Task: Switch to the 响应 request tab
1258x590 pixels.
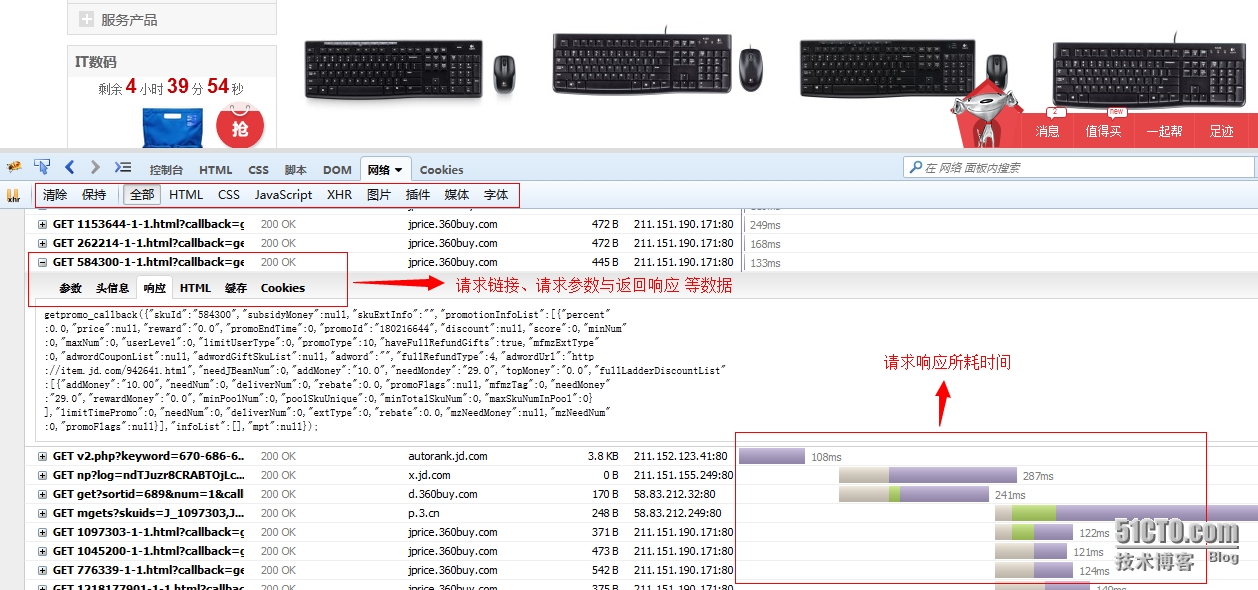Action: (x=155, y=288)
